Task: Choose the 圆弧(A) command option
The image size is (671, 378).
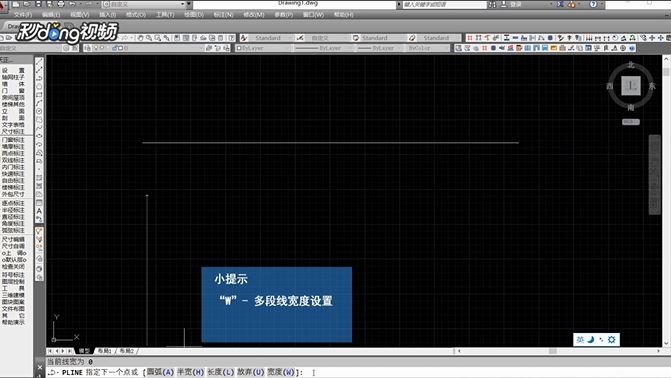Action: (x=160, y=372)
